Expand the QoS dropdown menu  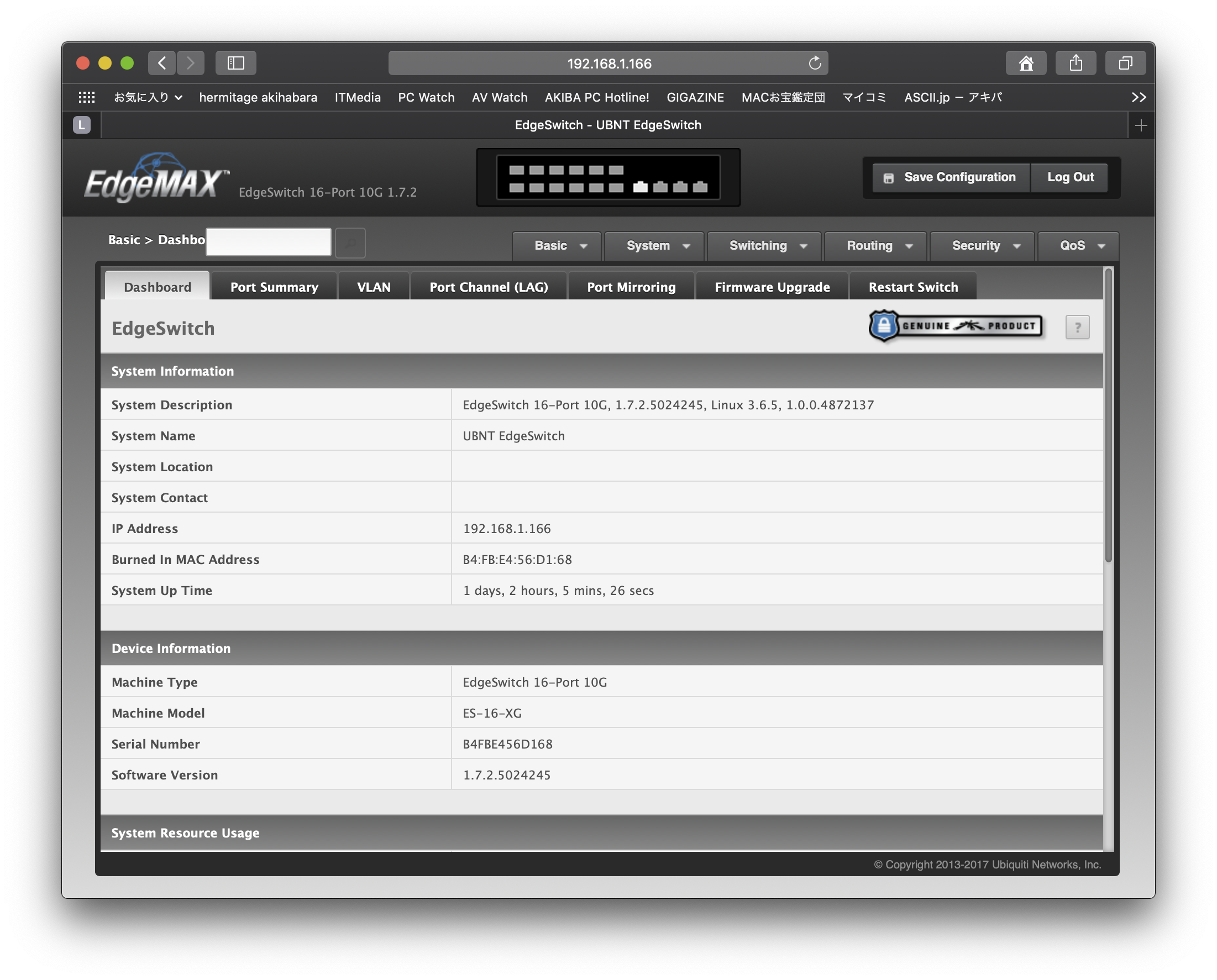tap(1078, 246)
